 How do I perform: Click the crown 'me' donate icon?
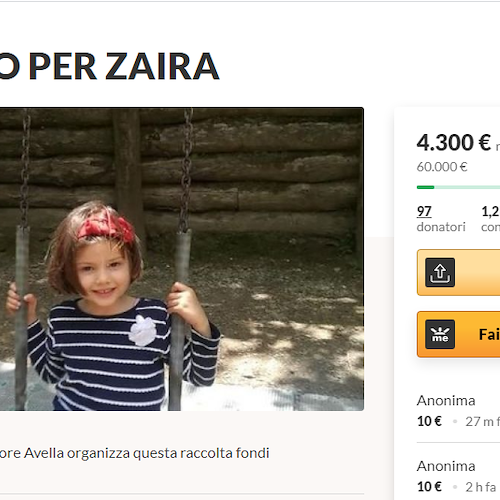click(x=440, y=334)
